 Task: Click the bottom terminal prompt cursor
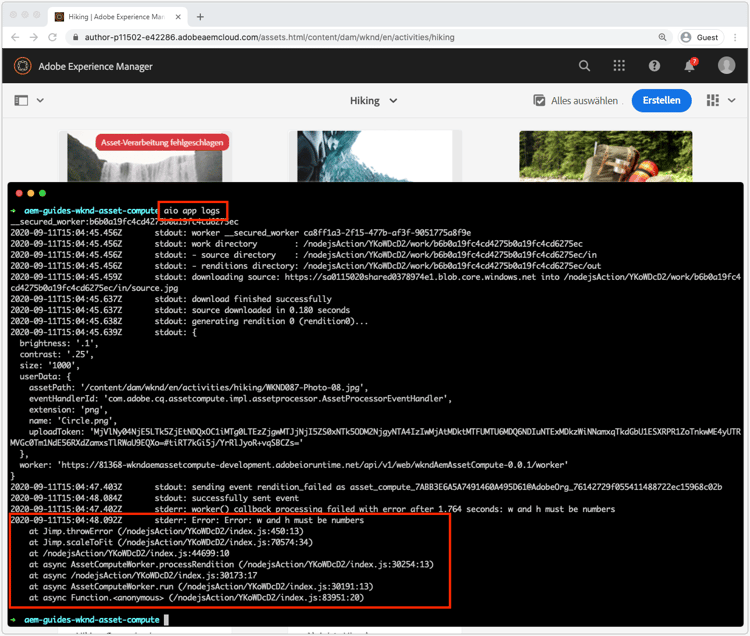[x=166, y=620]
